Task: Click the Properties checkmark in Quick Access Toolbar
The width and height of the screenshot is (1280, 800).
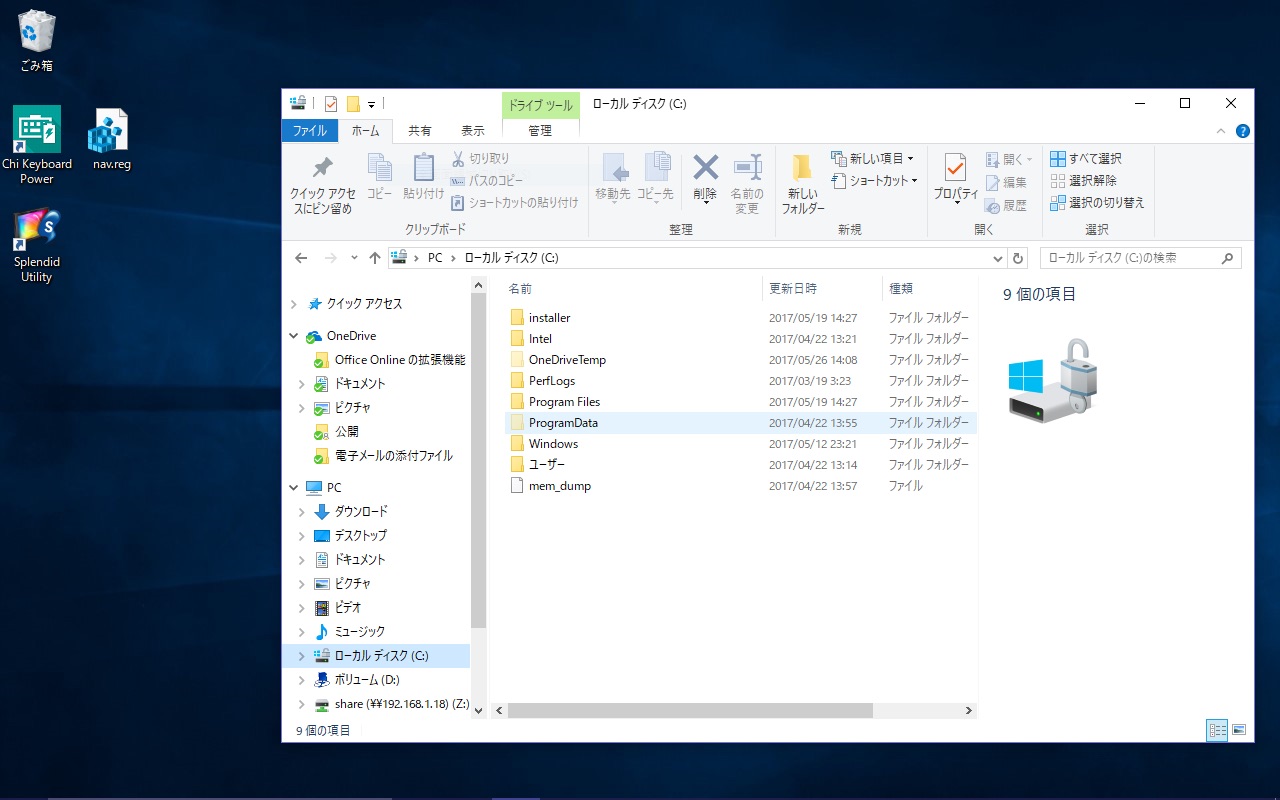Action: [331, 104]
